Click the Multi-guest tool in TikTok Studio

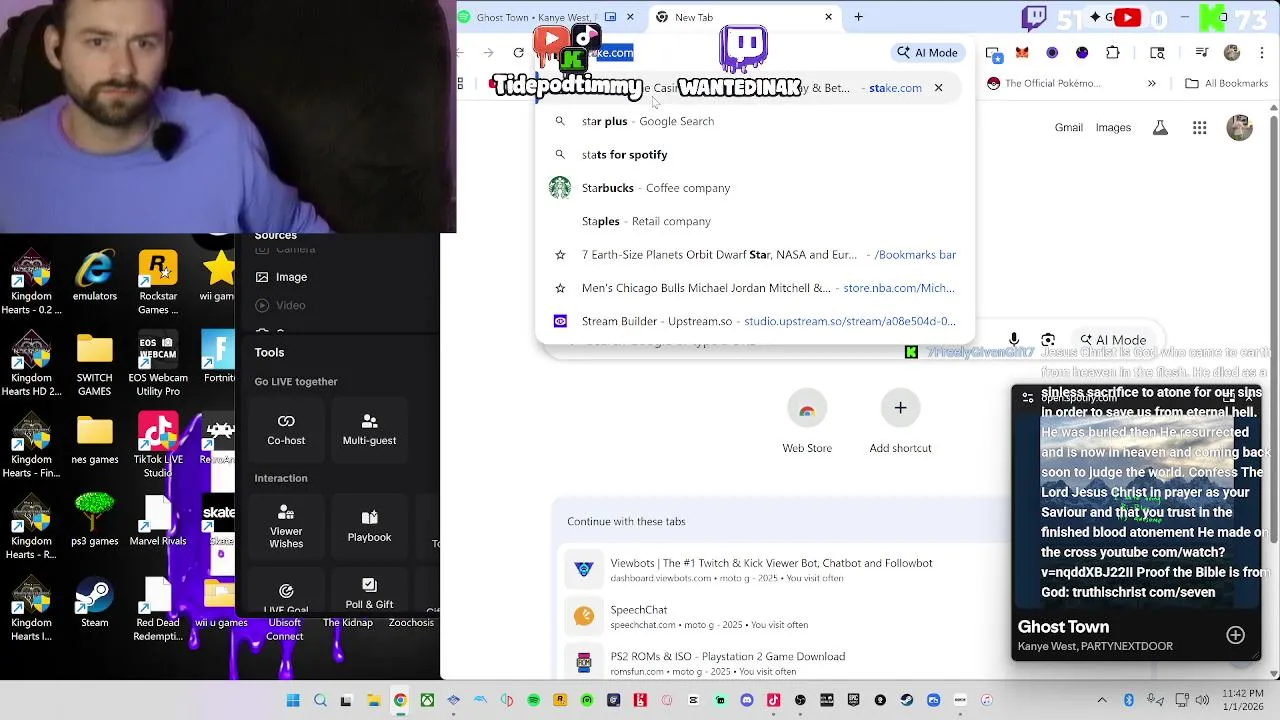369,429
